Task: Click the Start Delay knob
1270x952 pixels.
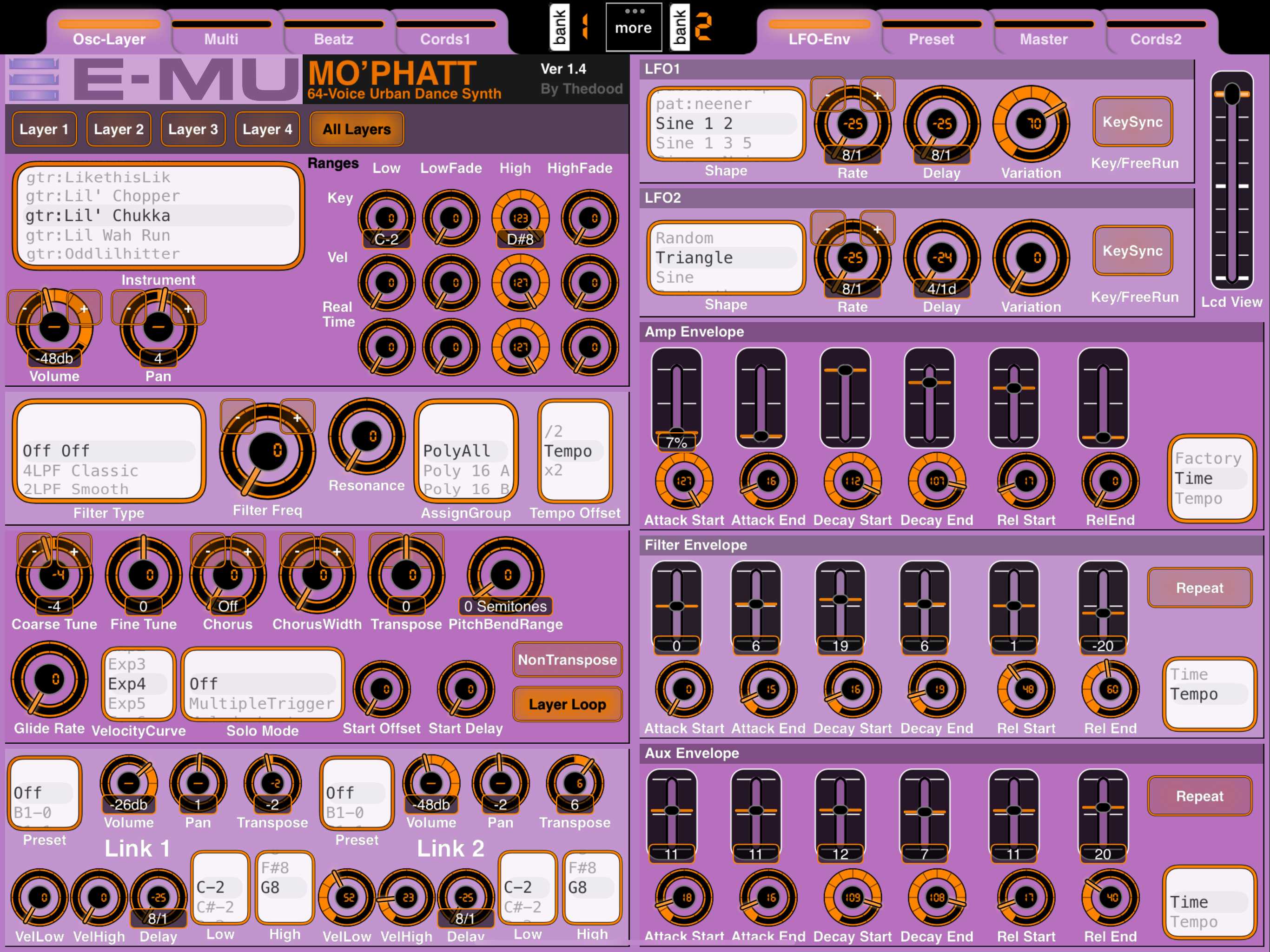Action: coord(466,689)
